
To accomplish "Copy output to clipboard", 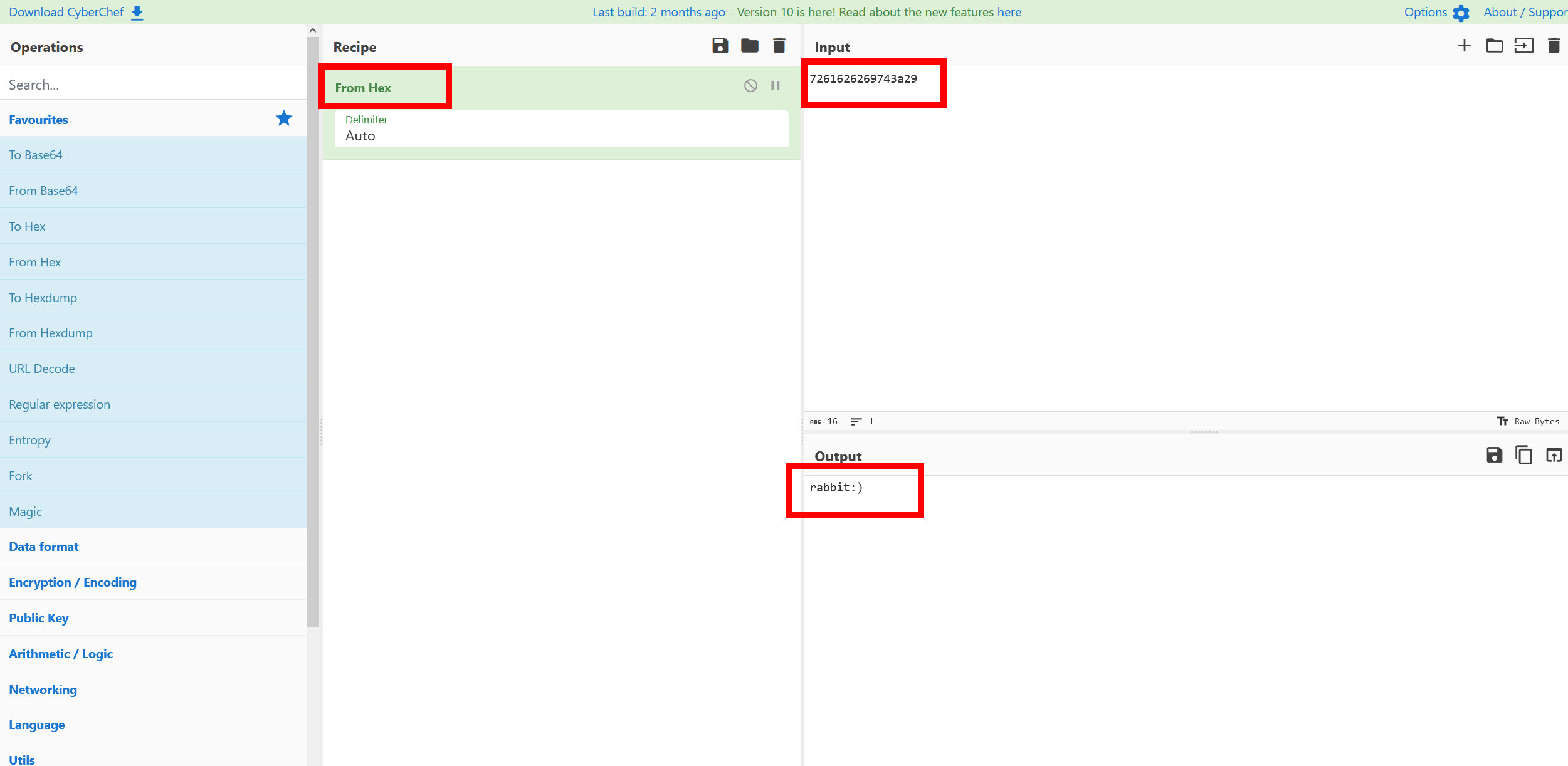I will click(1523, 455).
